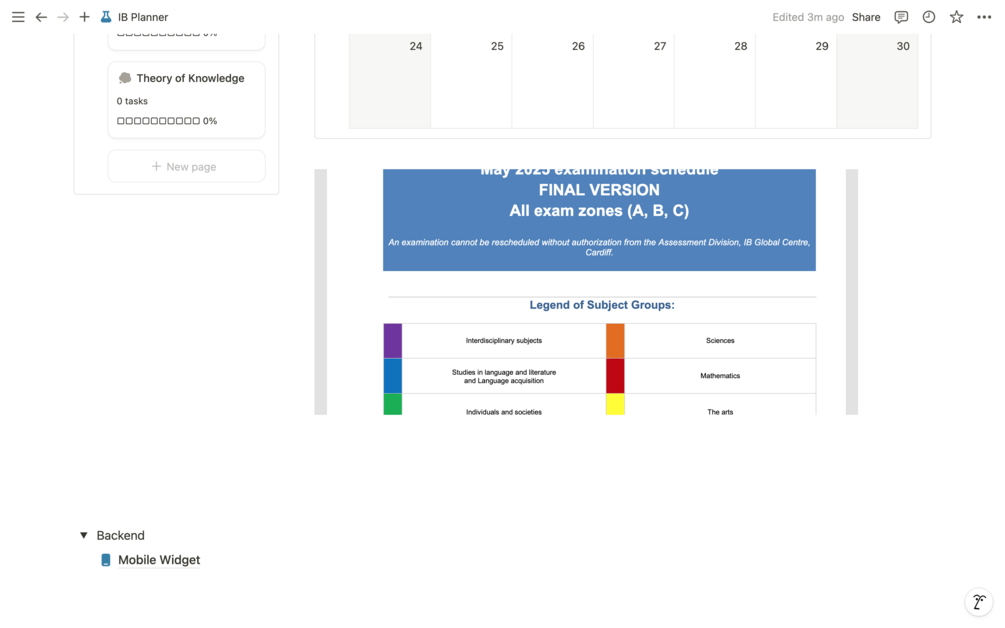Image resolution: width=1005 pixels, height=628 pixels.
Task: Collapse the Backend toggle section
Action: pos(83,535)
